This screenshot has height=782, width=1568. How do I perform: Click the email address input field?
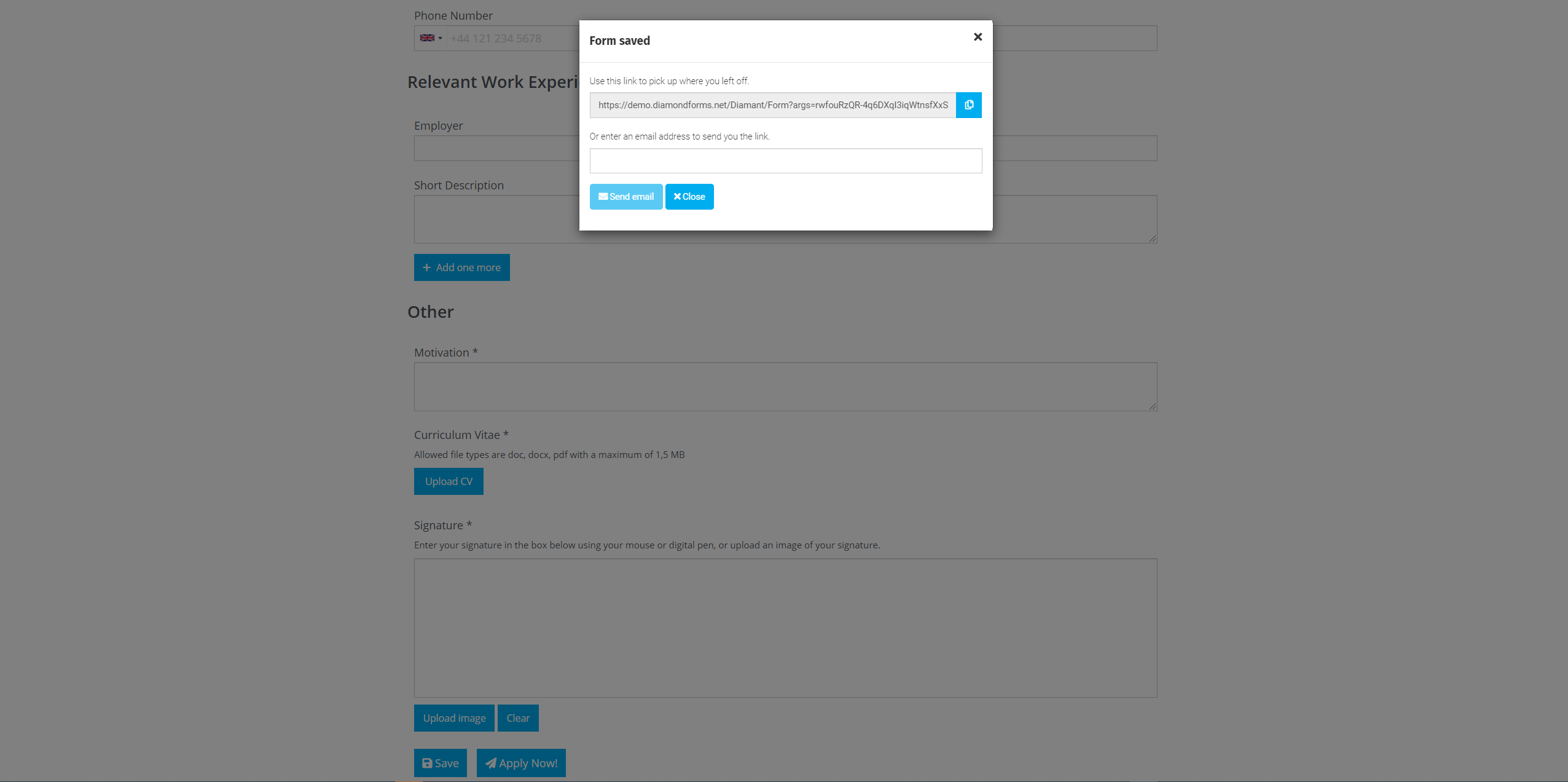pos(785,160)
